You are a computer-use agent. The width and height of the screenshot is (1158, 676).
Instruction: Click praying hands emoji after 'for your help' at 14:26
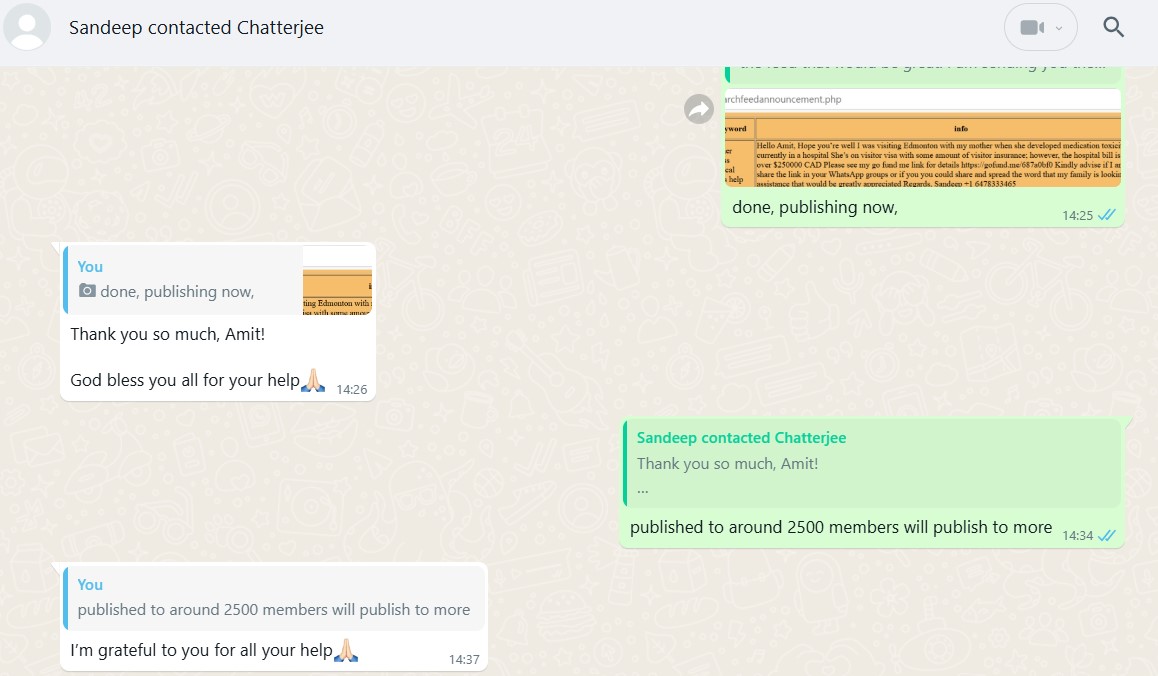[313, 380]
